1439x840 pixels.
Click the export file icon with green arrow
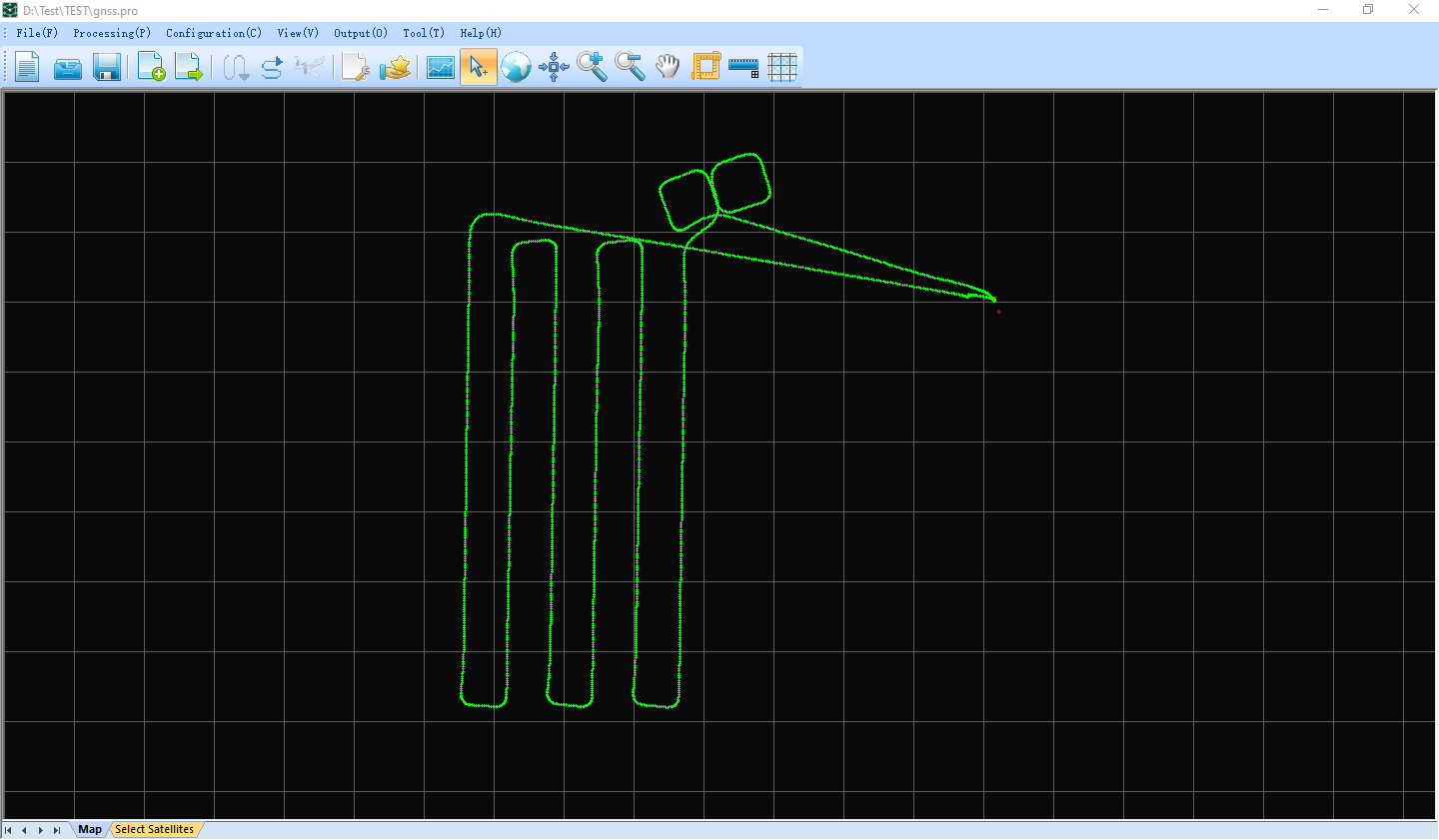[189, 67]
